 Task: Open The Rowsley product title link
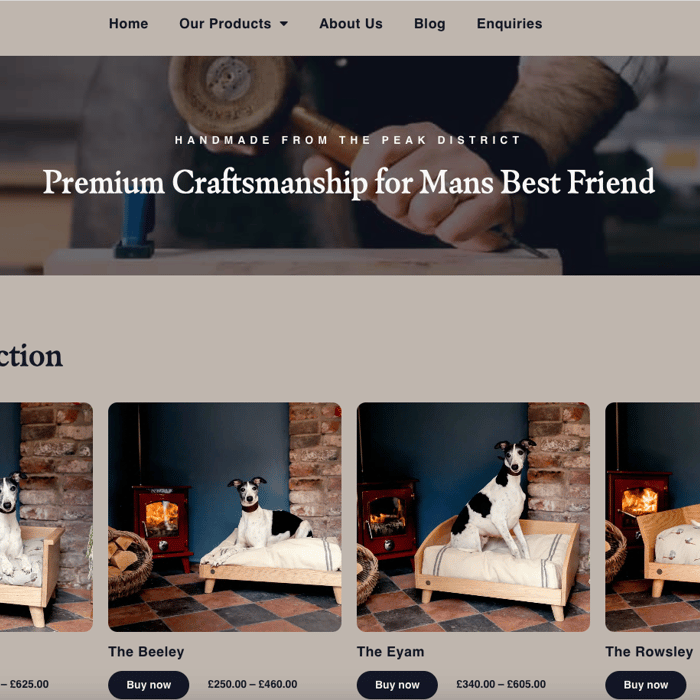click(649, 652)
